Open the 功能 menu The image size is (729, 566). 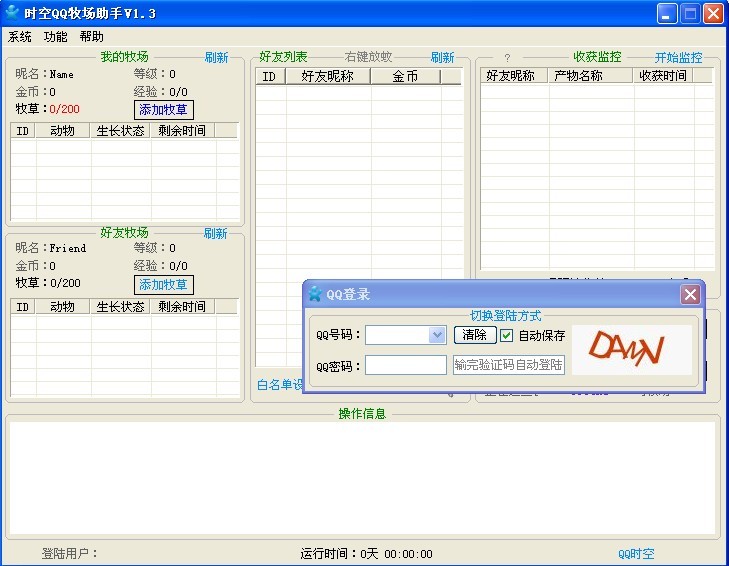click(x=55, y=37)
